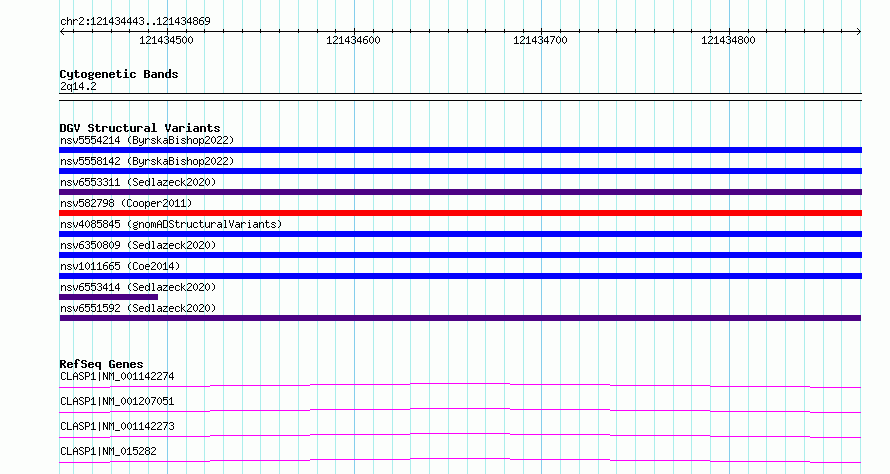Open the nsv1011665 (Coe2014) variant bar
The image size is (890, 474).
point(460,276)
